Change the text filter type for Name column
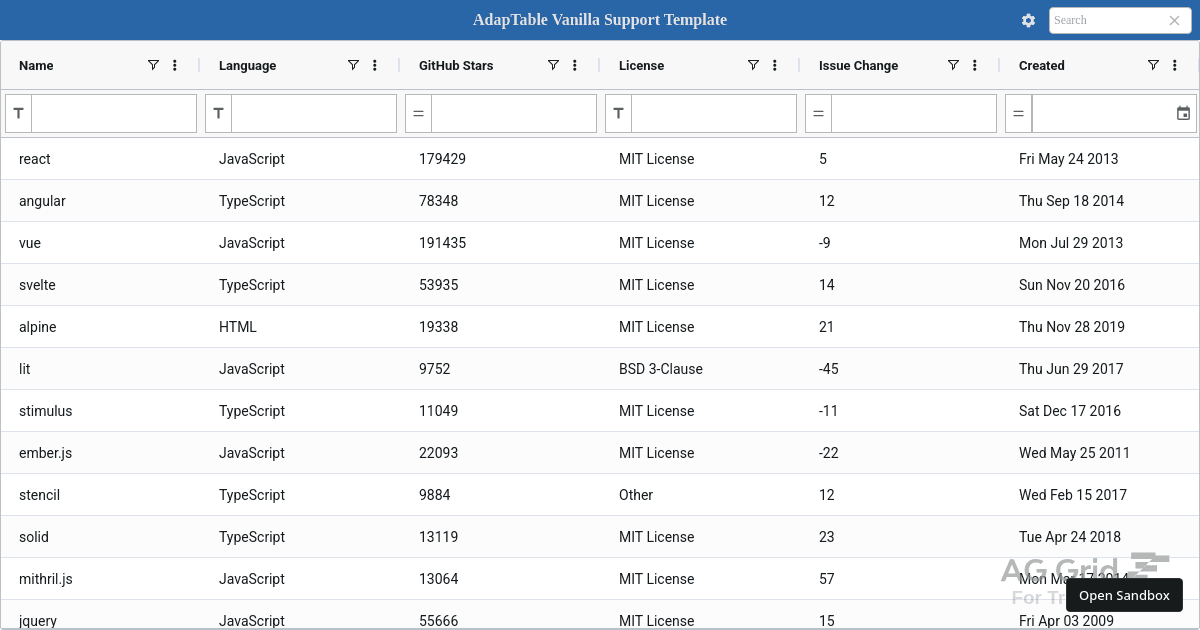 tap(18, 113)
